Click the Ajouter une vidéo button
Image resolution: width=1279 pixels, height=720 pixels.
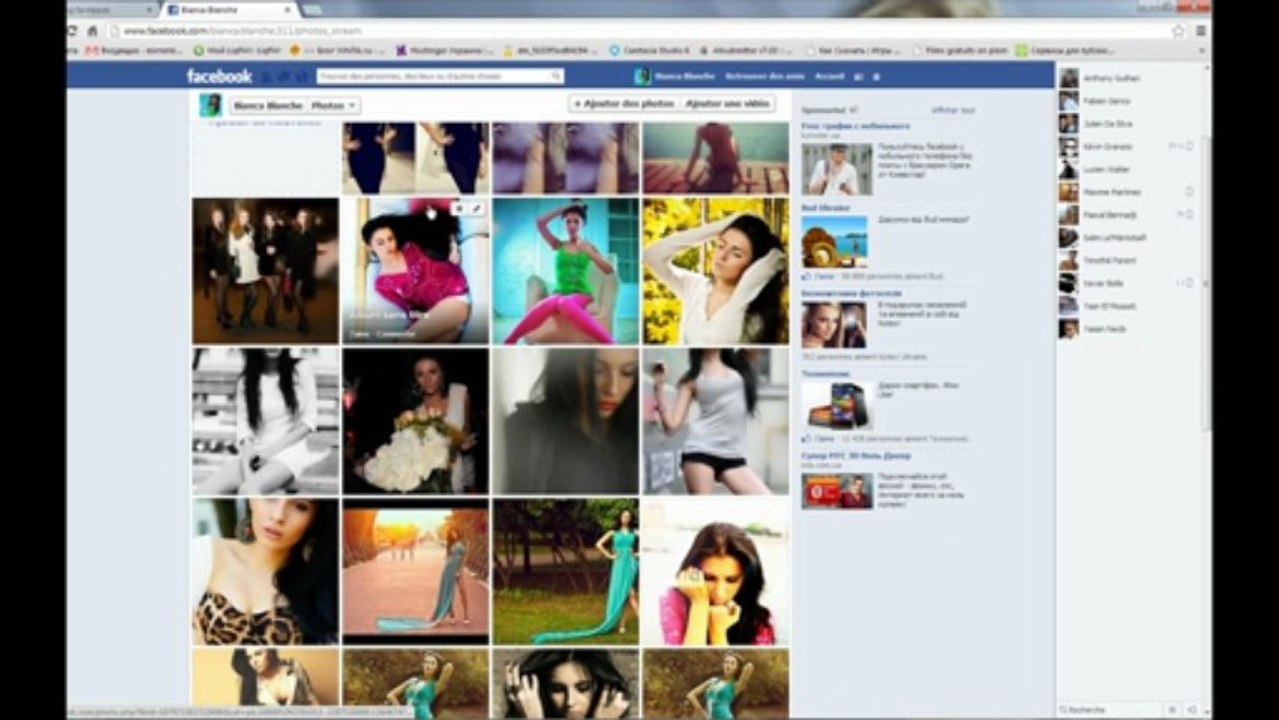tap(728, 104)
